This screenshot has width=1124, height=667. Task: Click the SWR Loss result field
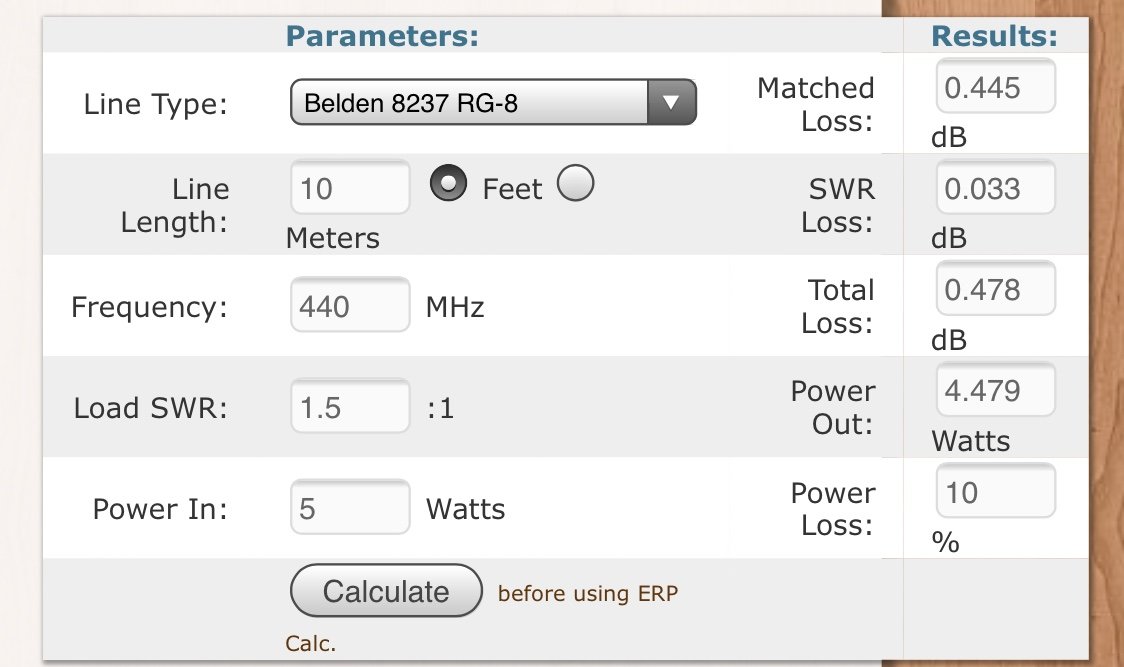pos(996,188)
